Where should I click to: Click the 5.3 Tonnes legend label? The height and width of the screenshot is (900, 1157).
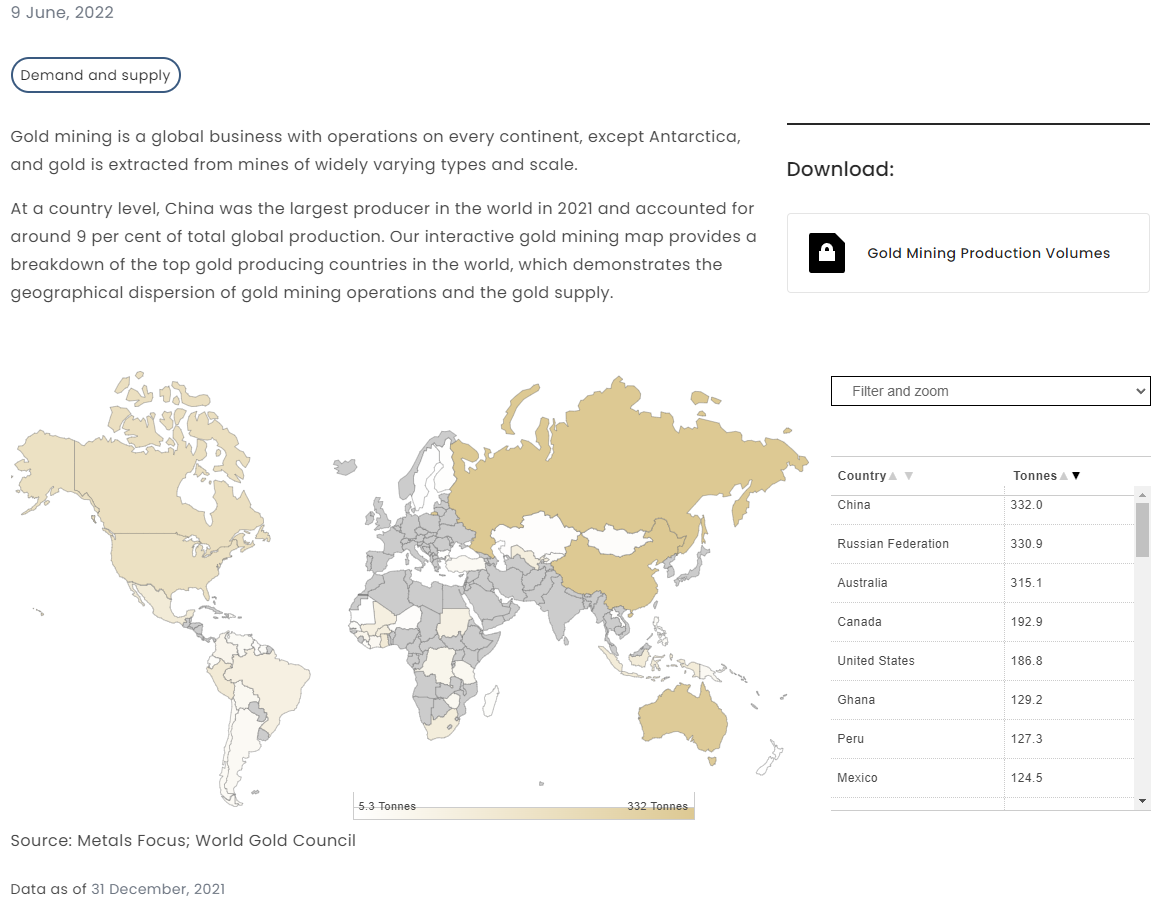(x=387, y=806)
